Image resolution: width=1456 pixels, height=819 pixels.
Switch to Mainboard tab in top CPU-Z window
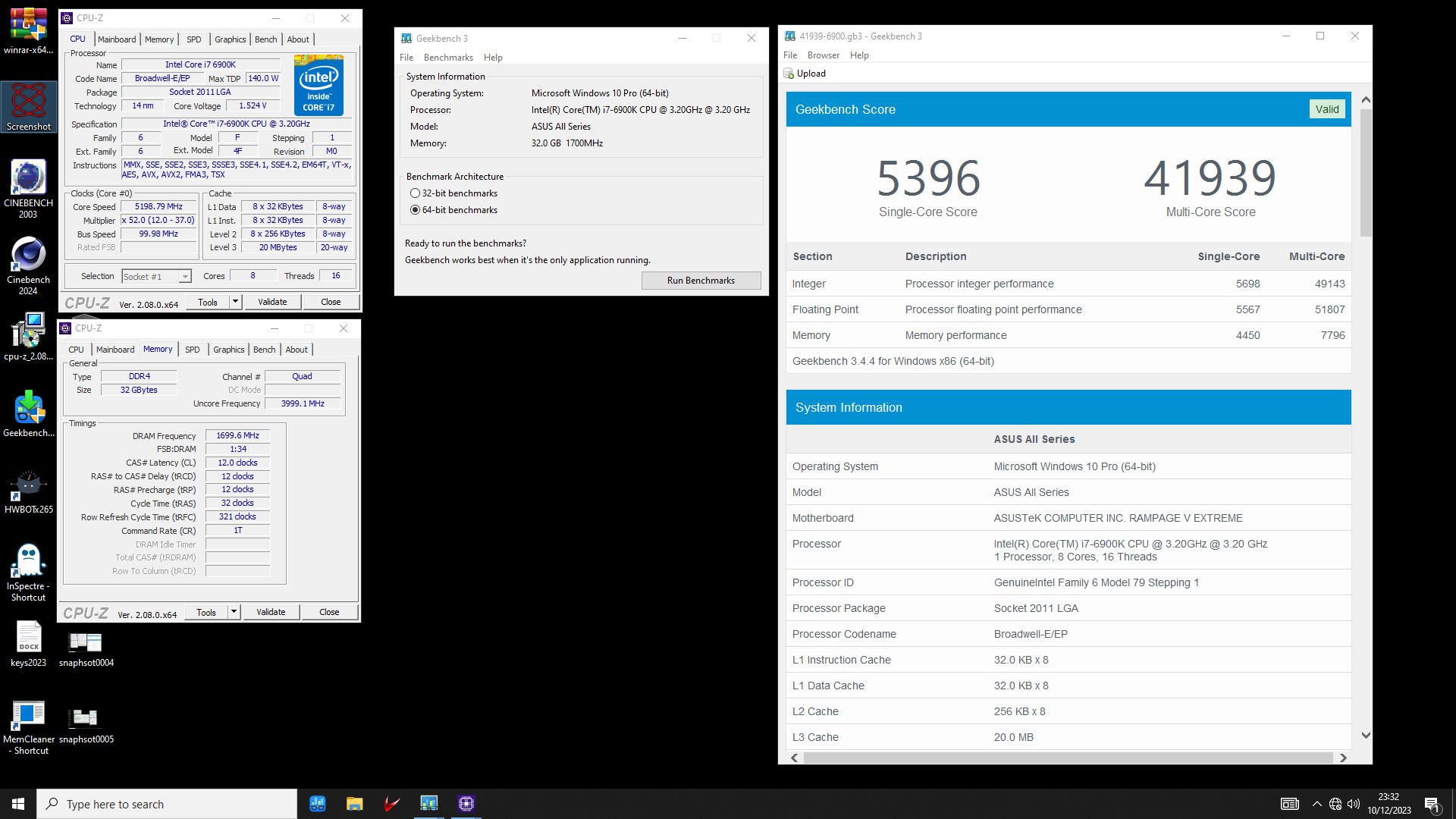tap(117, 39)
